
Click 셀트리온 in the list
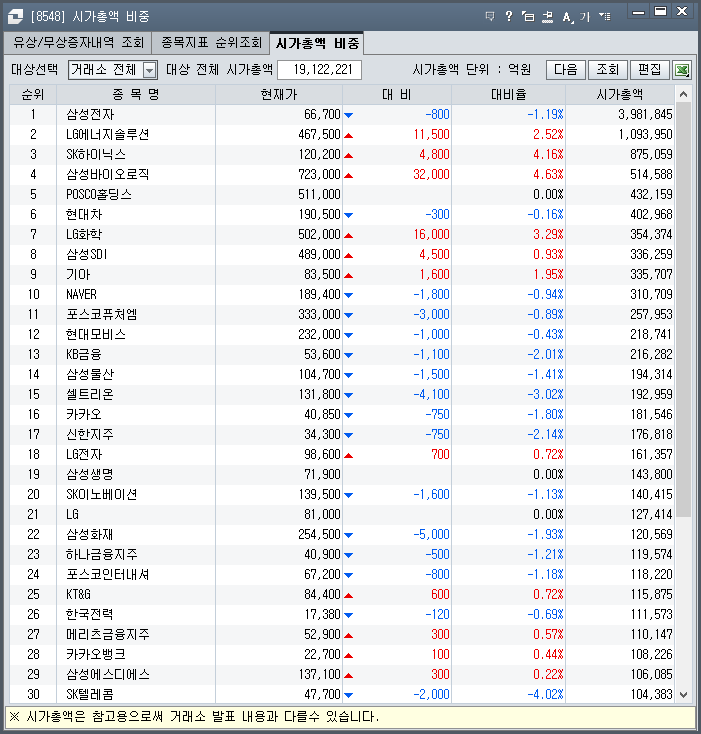click(x=90, y=395)
